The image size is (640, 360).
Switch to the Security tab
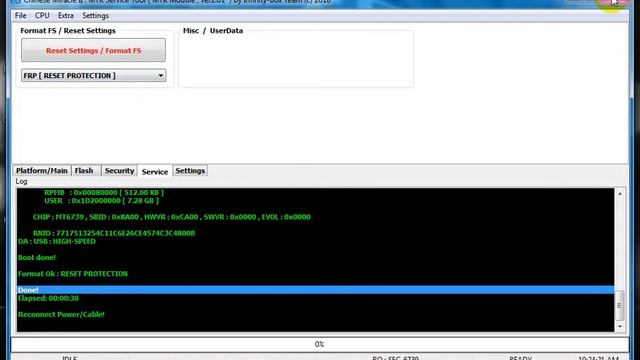pyautogui.click(x=119, y=171)
